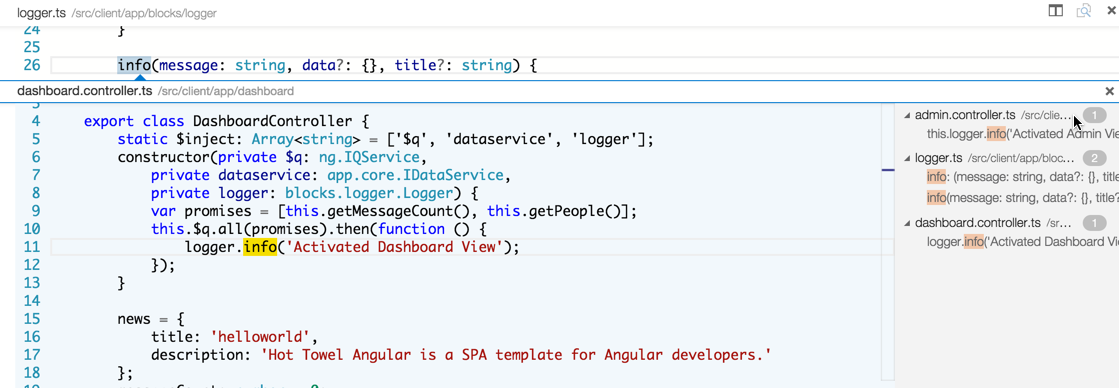Click the path /src/client/app/dashboard in peek header
This screenshot has width=1119, height=388.
[x=226, y=91]
